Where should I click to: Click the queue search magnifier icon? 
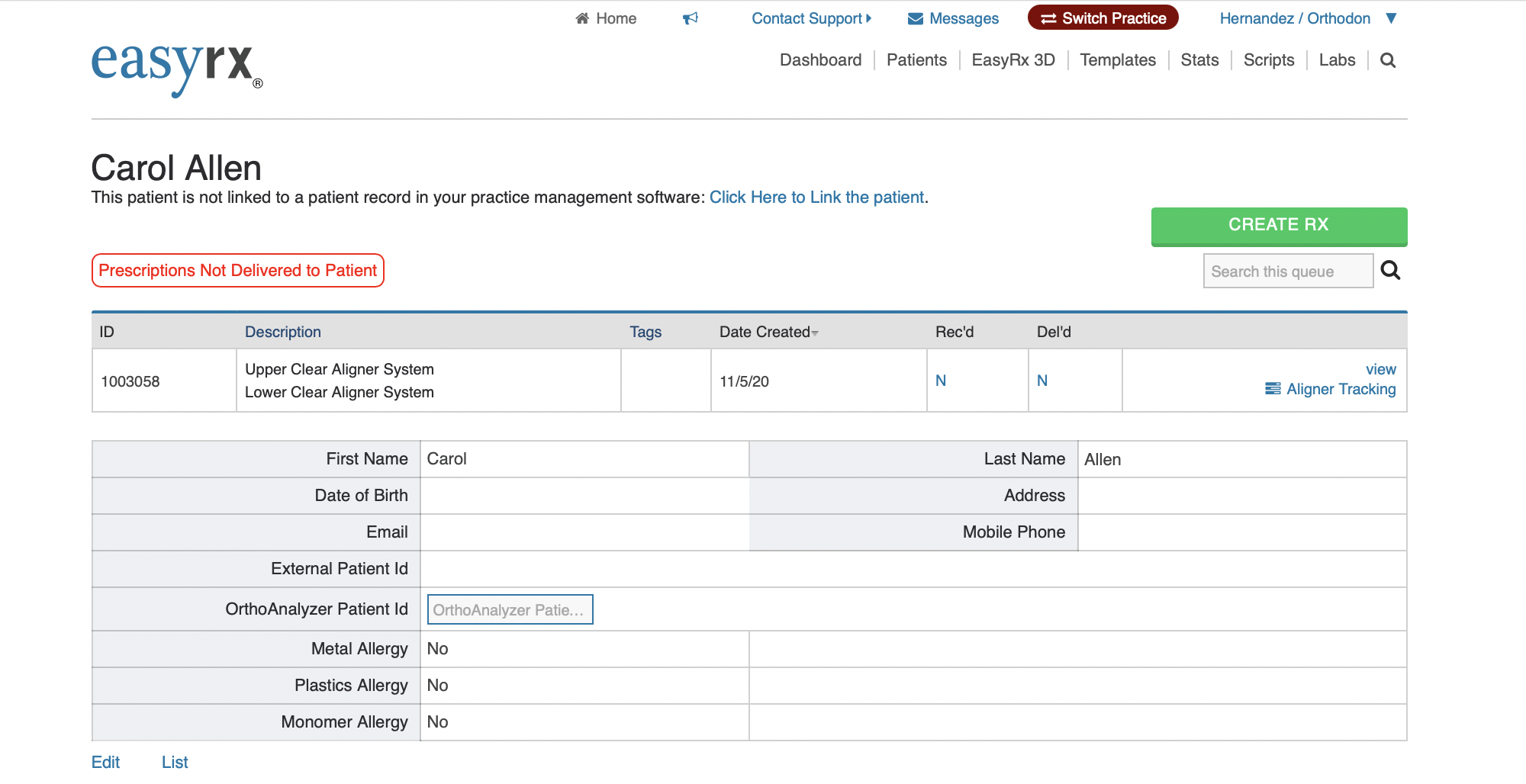[1390, 271]
